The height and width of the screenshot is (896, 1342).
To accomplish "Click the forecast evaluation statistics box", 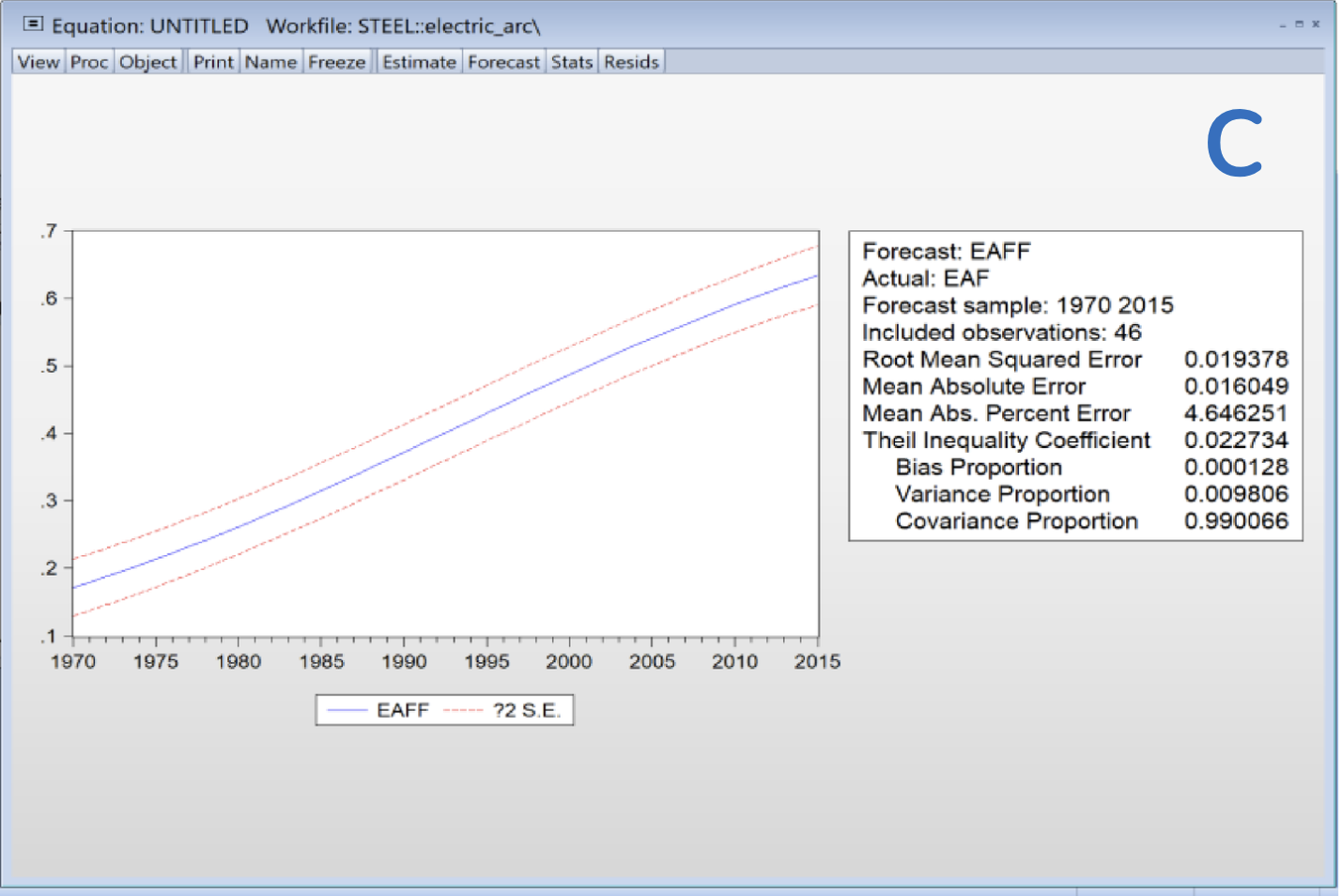I will [x=1074, y=386].
